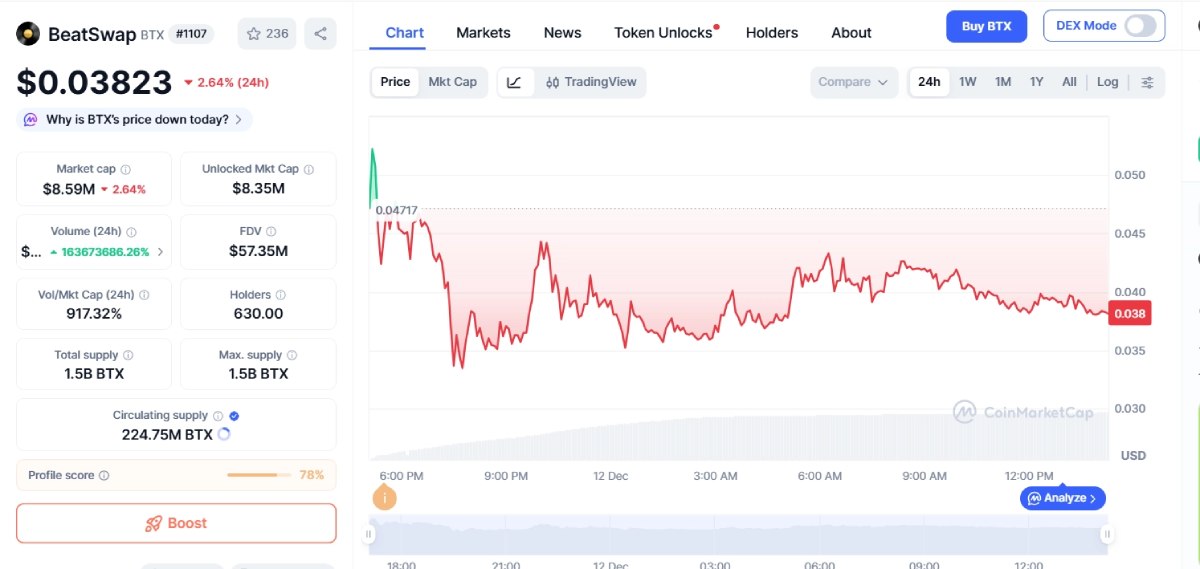Open chart settings sliders icon
Screen dimensions: 1200x569
point(1147,82)
